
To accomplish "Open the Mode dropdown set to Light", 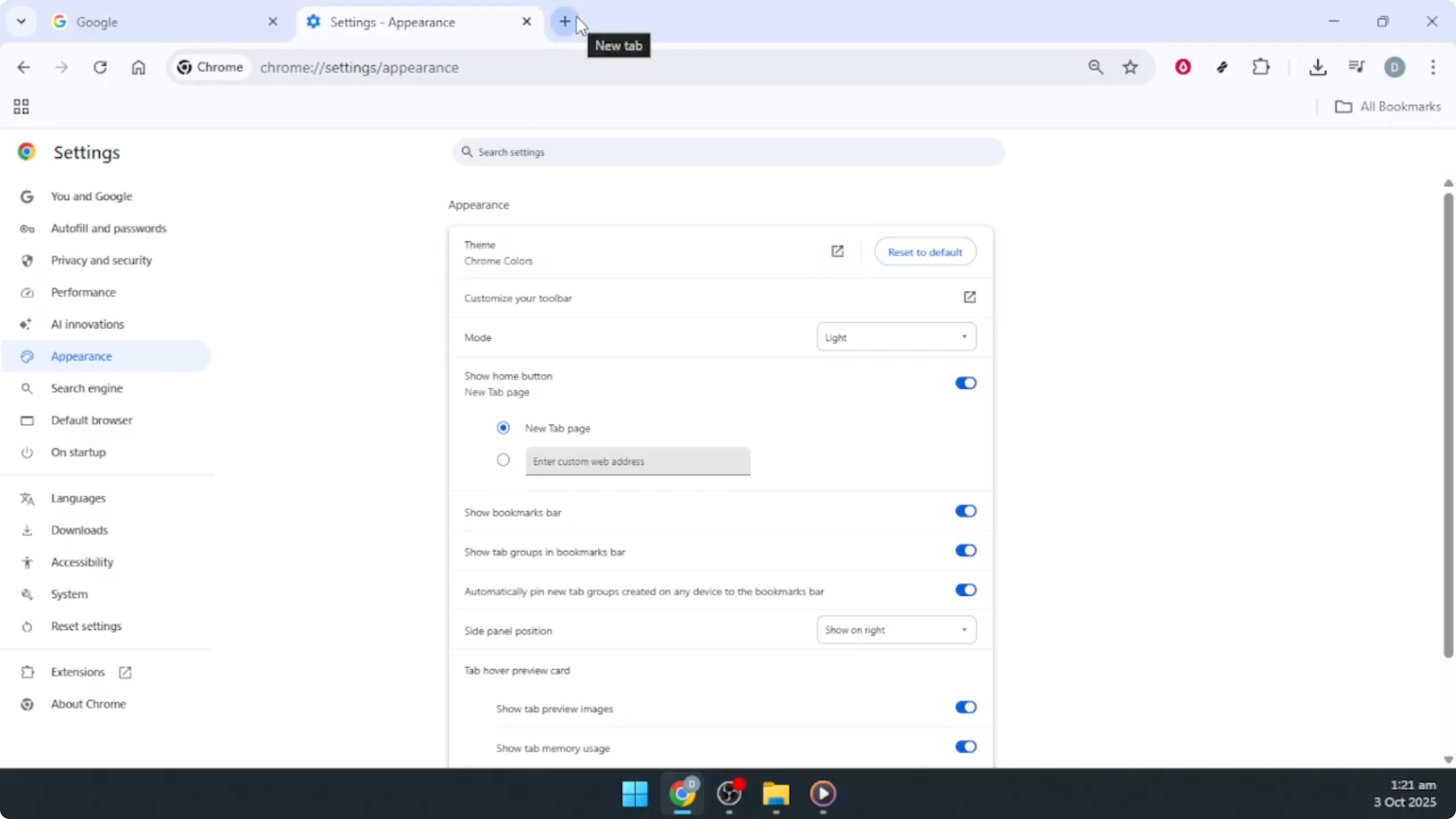I will click(896, 336).
